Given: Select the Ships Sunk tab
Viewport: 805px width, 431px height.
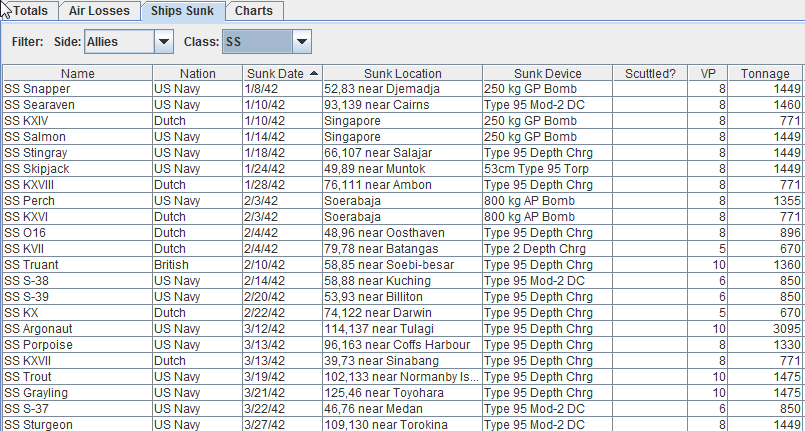Looking at the screenshot, I should pyautogui.click(x=182, y=11).
